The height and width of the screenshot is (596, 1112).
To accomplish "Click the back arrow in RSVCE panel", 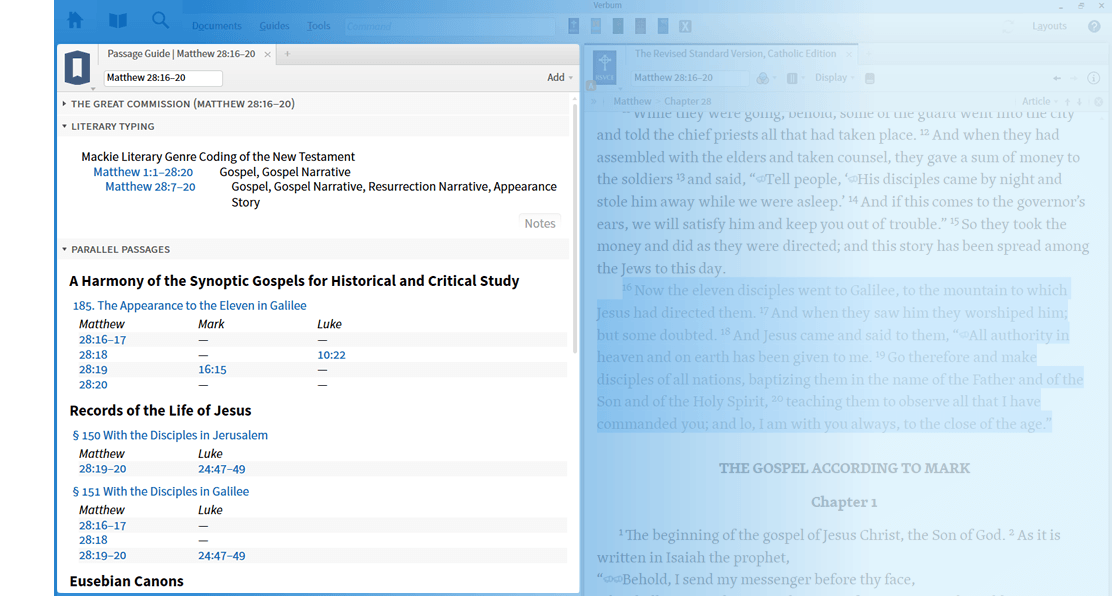I will pos(1057,78).
